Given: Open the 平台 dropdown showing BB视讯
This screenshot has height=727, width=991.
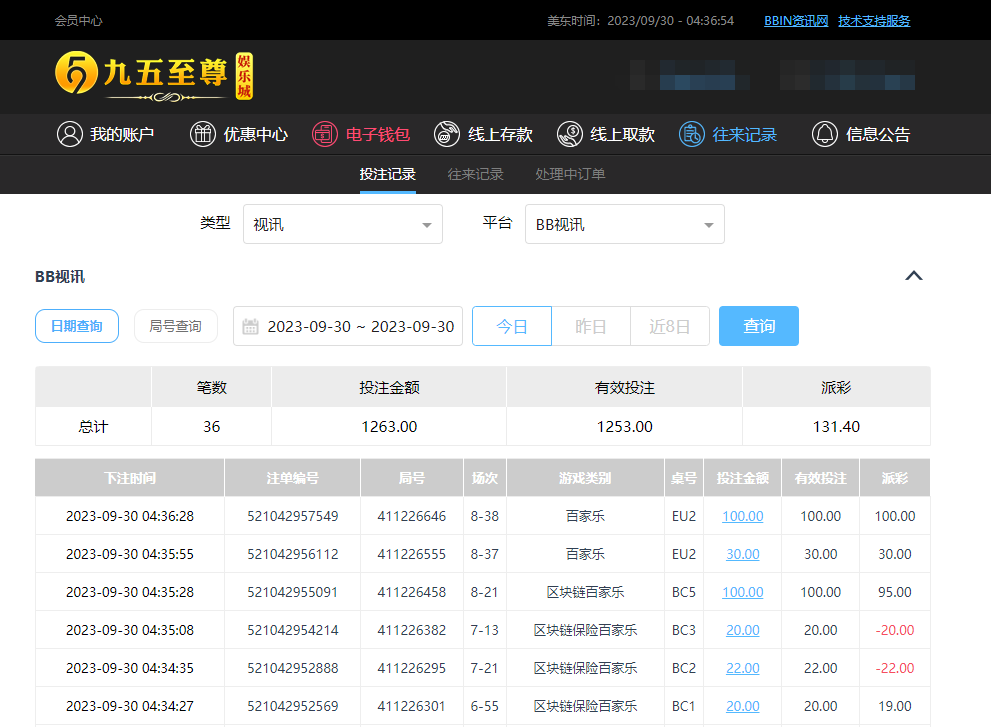Looking at the screenshot, I should (x=624, y=224).
